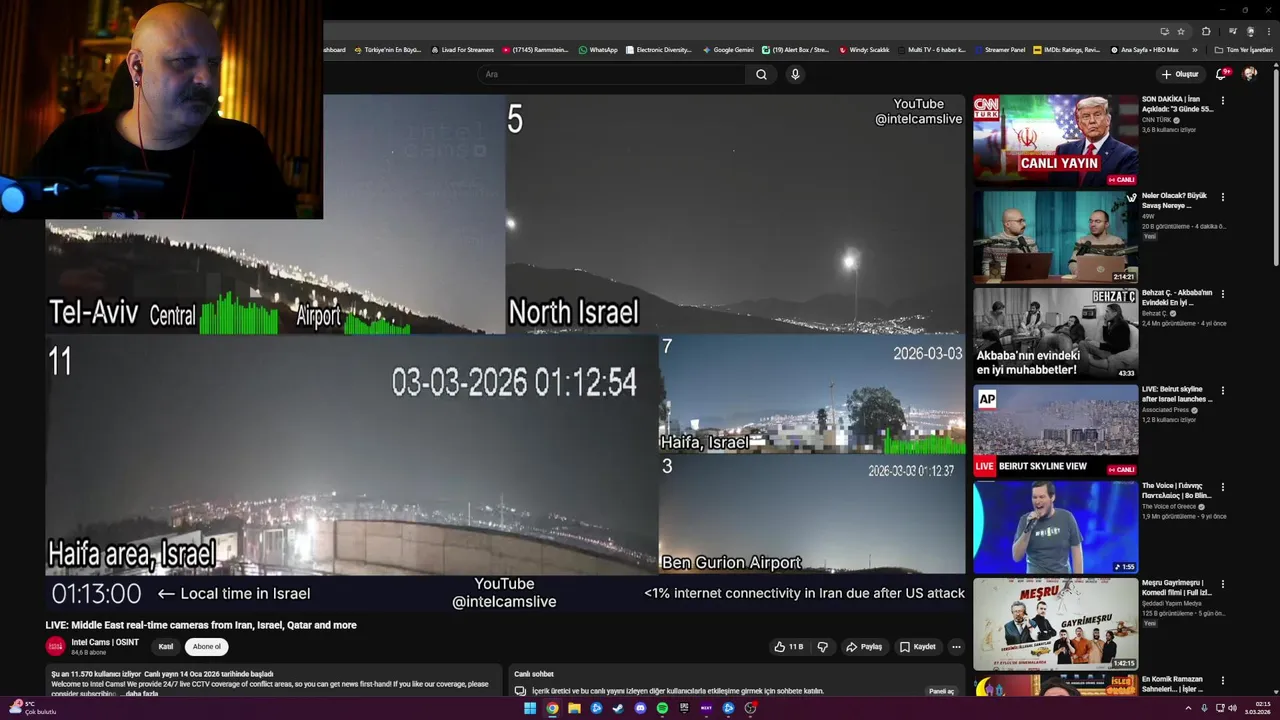1280x720 pixels.
Task: Open Meşru Gayrimeşru comedy film title
Action: point(1177,588)
